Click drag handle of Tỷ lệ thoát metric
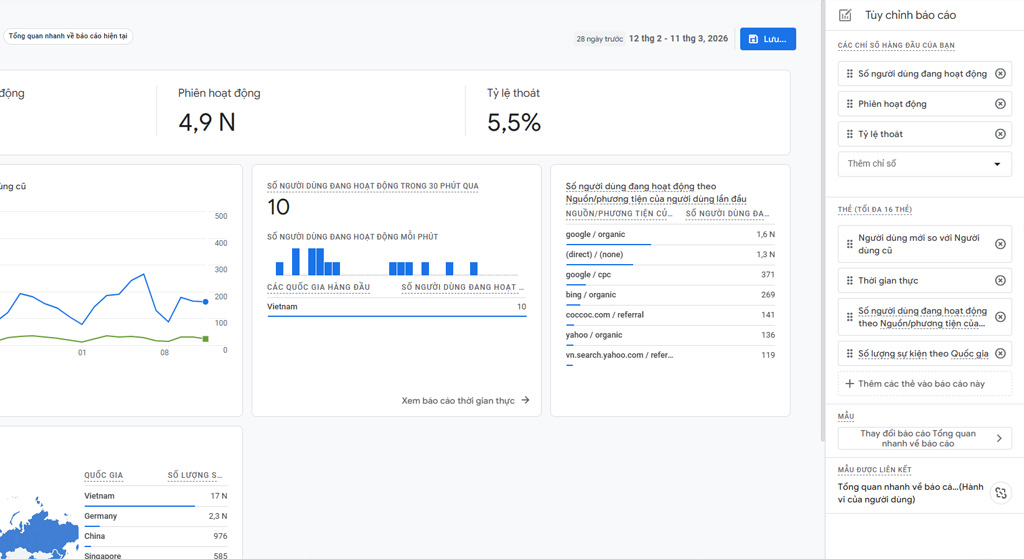This screenshot has height=559, width=1024. (x=850, y=134)
